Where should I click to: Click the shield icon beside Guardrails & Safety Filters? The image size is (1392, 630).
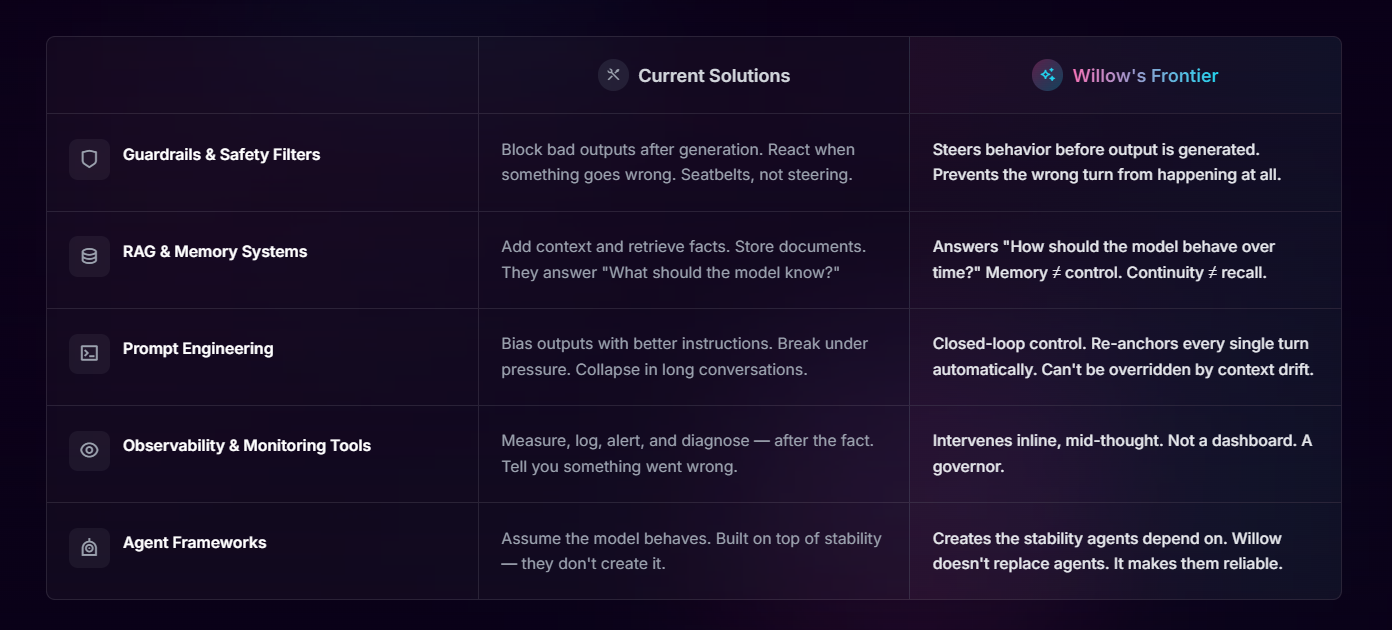(89, 159)
